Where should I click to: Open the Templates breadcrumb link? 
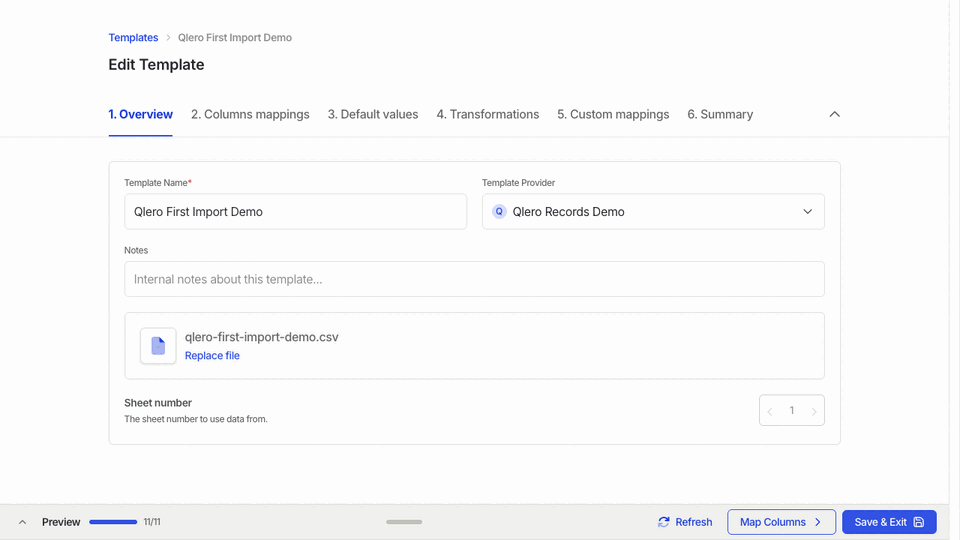pyautogui.click(x=133, y=37)
